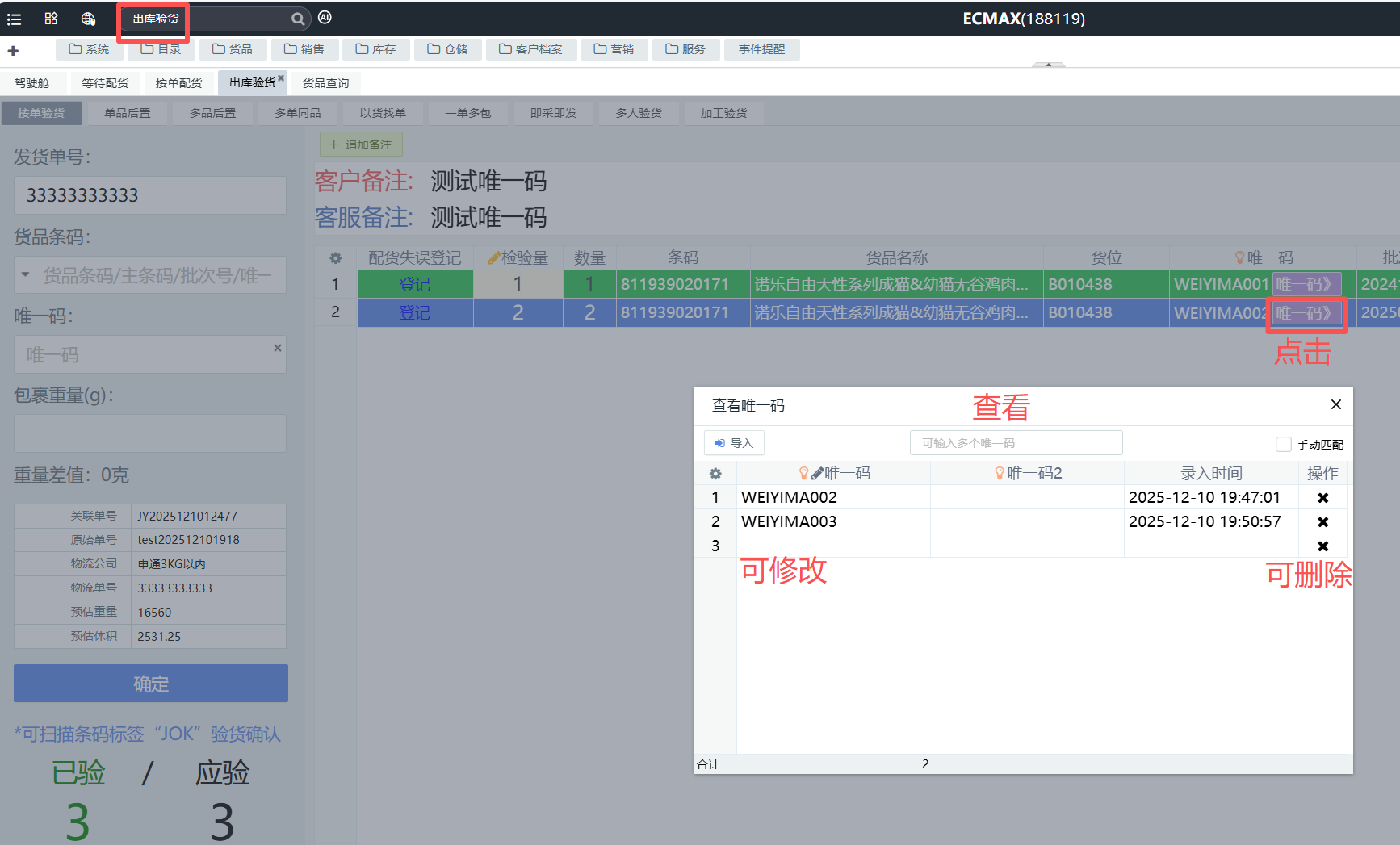This screenshot has width=1400, height=845.
Task: Open the apps grid icon
Action: pos(51,19)
